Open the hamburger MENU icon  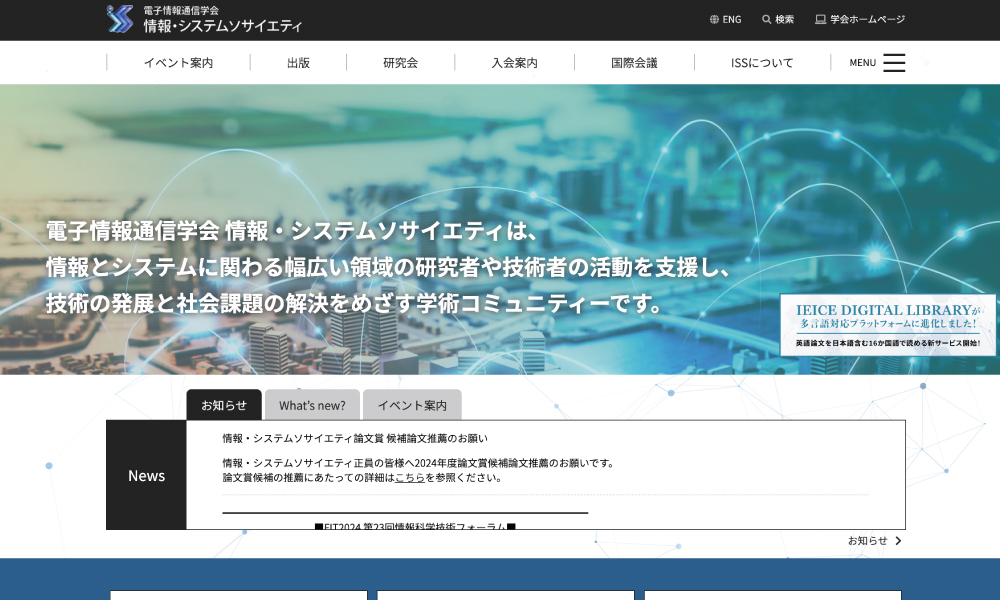[x=894, y=63]
